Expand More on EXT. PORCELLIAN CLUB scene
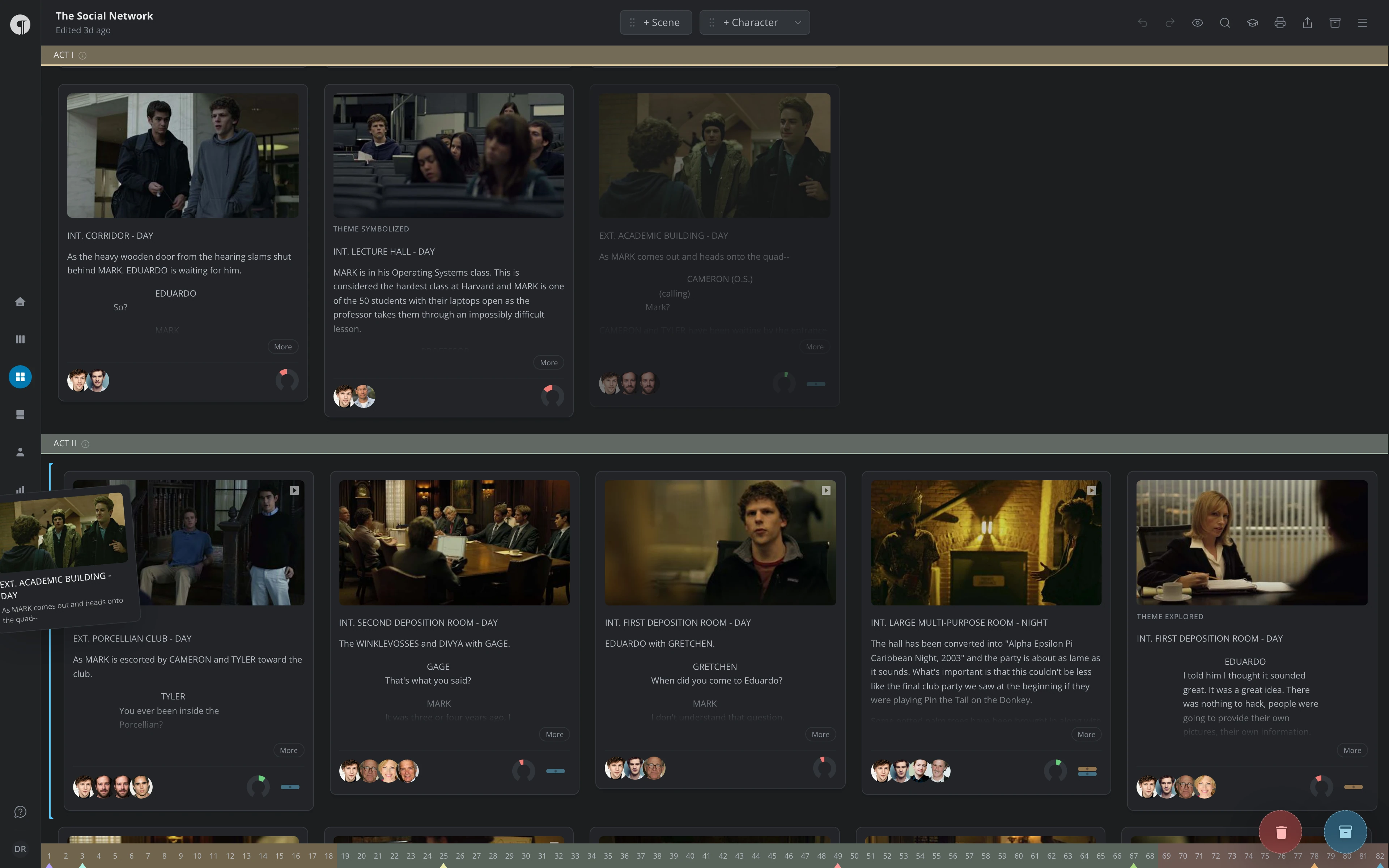 click(289, 750)
